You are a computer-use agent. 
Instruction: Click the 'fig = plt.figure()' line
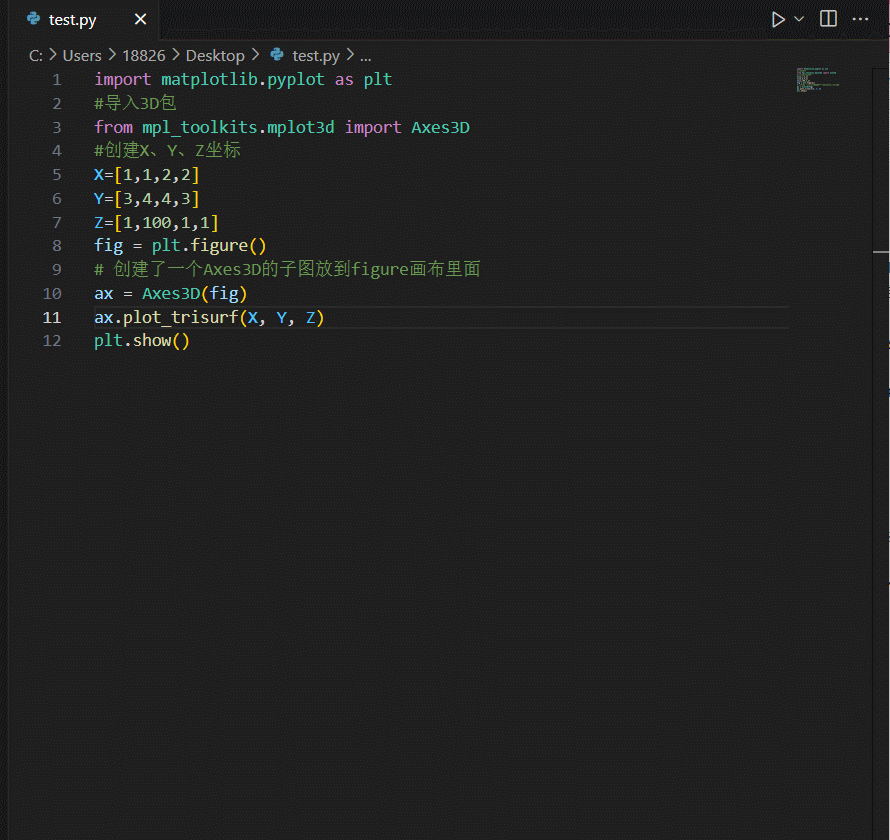coord(180,246)
